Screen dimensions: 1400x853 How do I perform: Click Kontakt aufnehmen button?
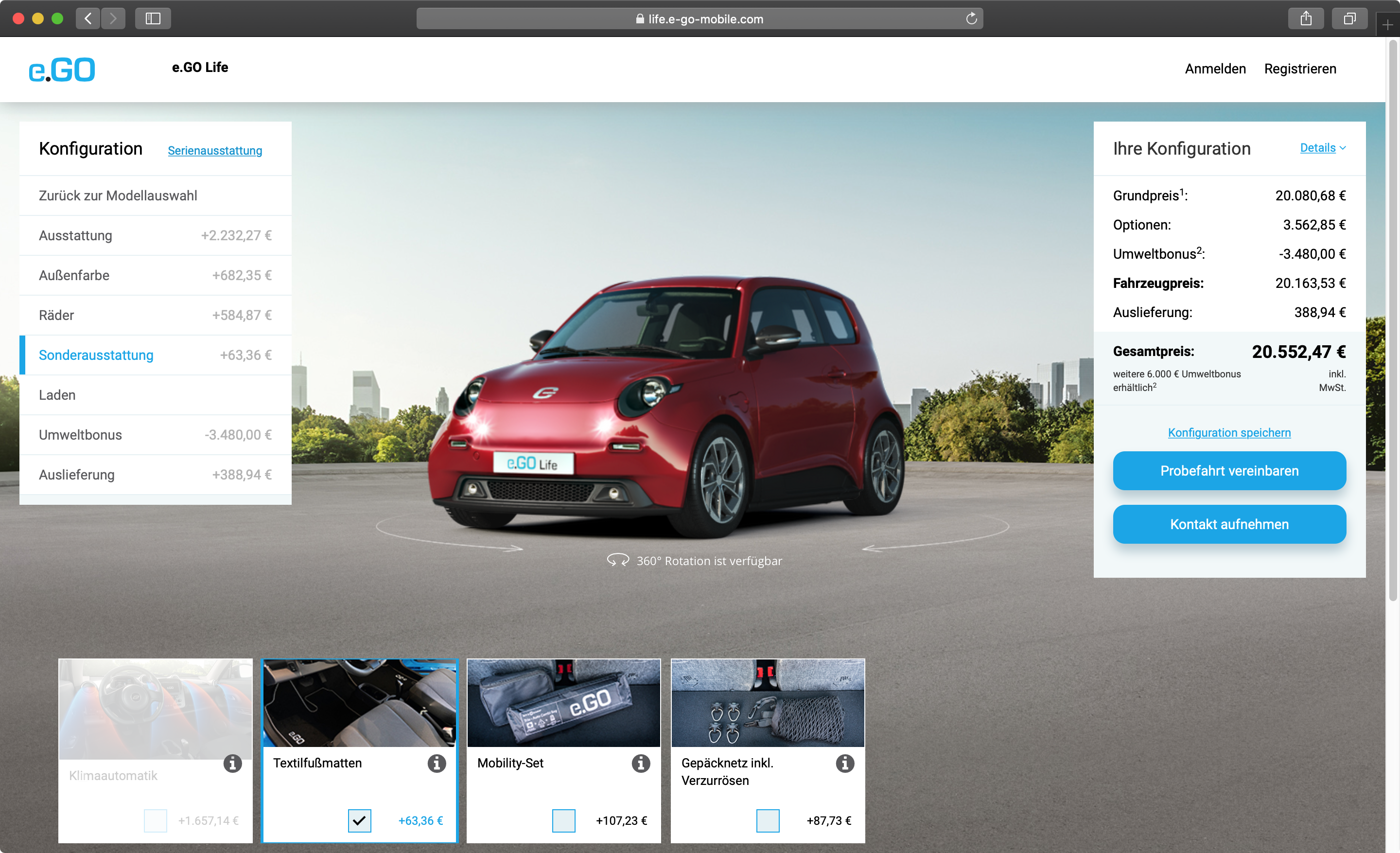click(1229, 524)
